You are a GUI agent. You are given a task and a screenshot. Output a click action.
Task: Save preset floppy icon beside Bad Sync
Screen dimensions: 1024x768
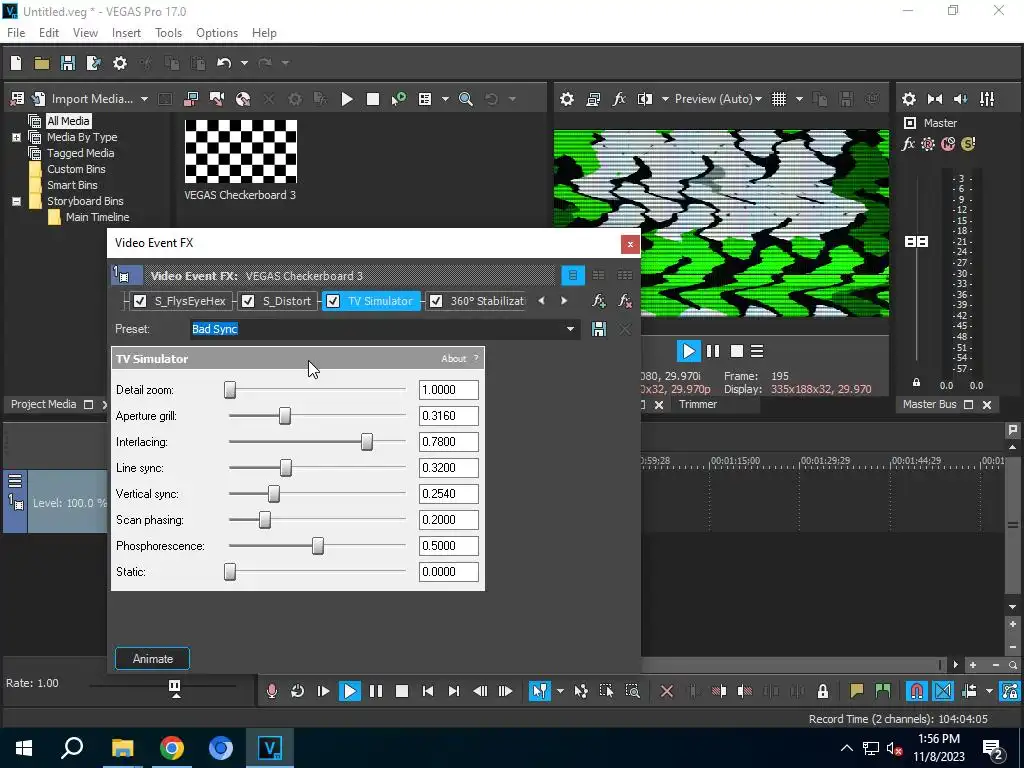[x=598, y=328]
